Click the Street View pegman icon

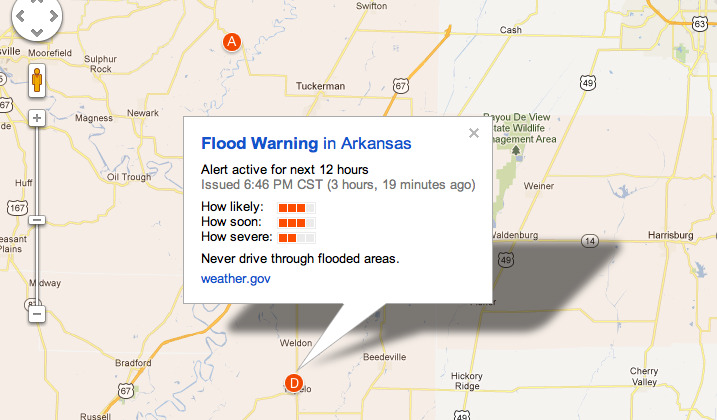pos(36,80)
